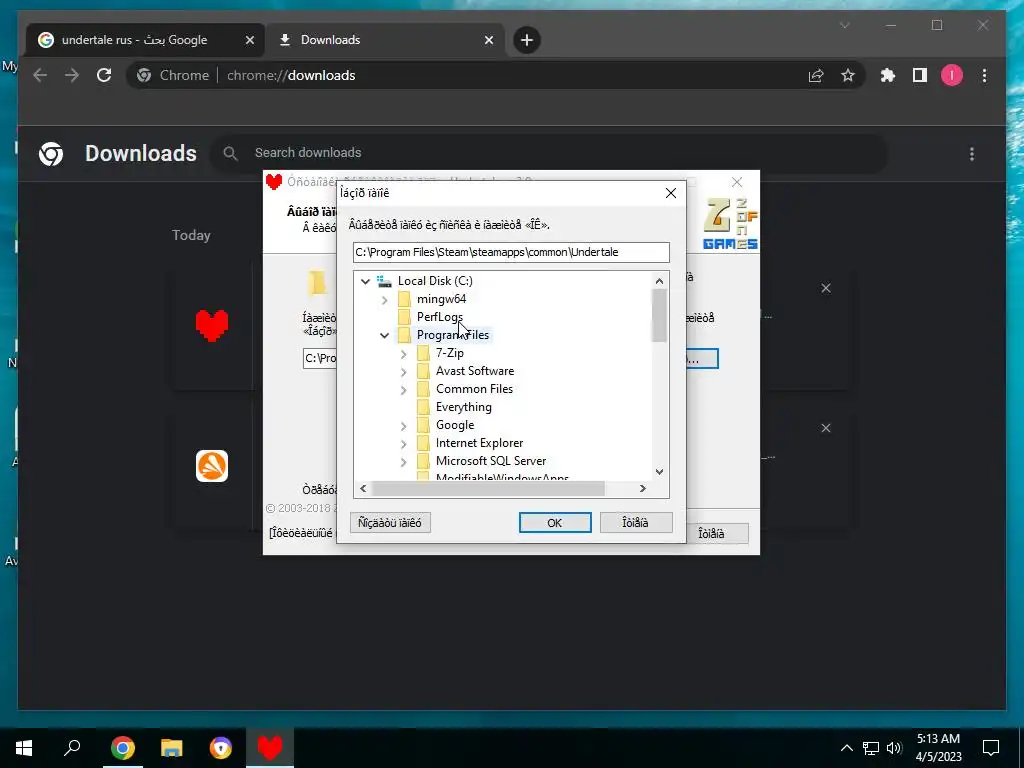Expand the Microsoft SQL Server folder

(x=403, y=462)
